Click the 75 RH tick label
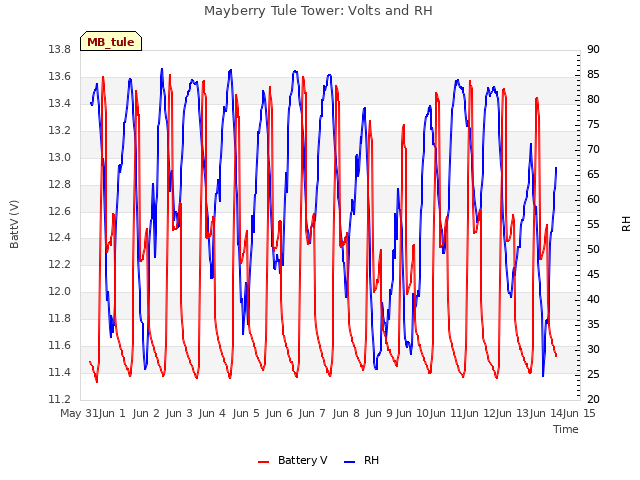The image size is (640, 480). pyautogui.click(x=593, y=124)
